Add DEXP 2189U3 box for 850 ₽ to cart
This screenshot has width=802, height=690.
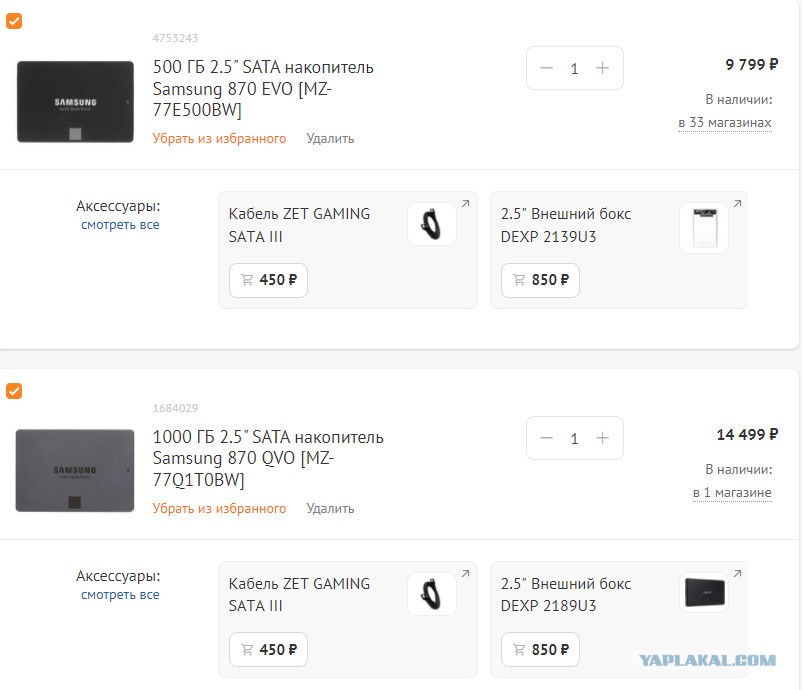[540, 650]
